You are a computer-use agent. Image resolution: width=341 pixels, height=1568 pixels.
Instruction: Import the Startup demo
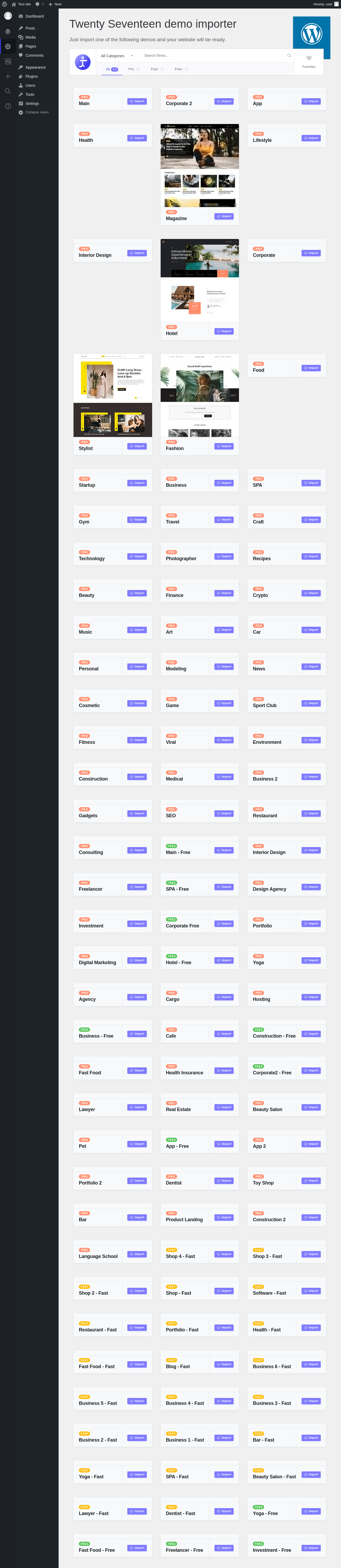pos(137,483)
